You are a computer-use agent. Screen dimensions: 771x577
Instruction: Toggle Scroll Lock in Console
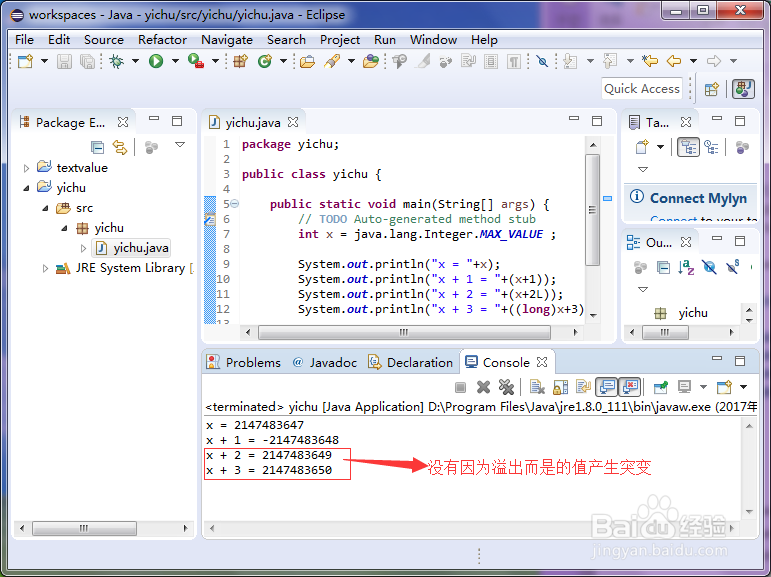pyautogui.click(x=561, y=388)
